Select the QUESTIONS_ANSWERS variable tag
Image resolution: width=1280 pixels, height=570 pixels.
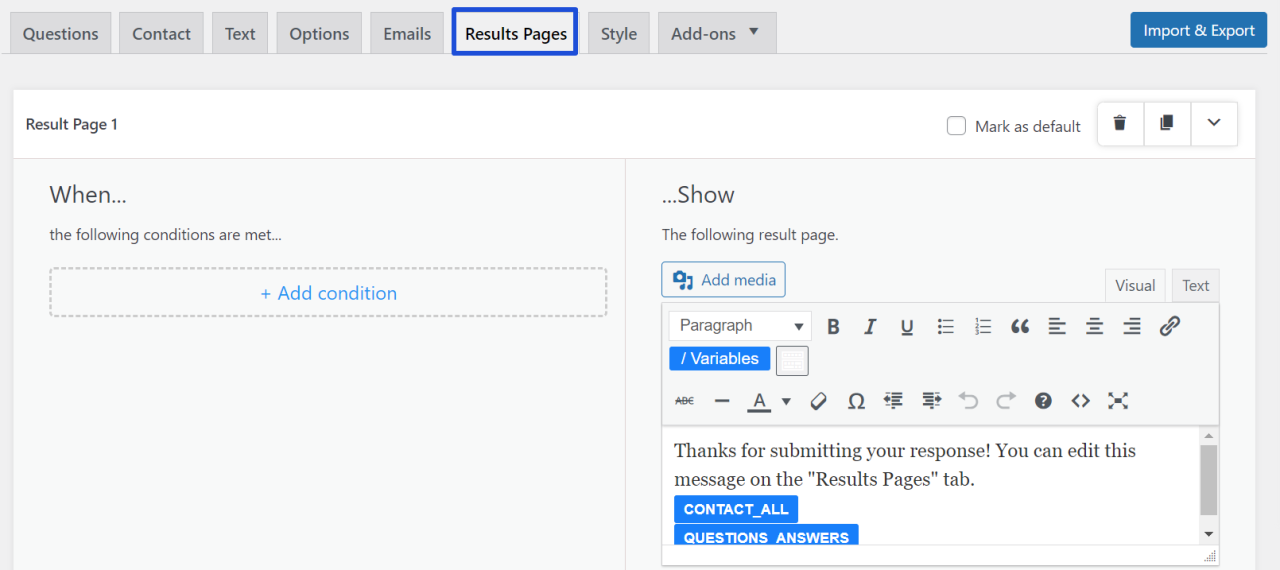[766, 536]
